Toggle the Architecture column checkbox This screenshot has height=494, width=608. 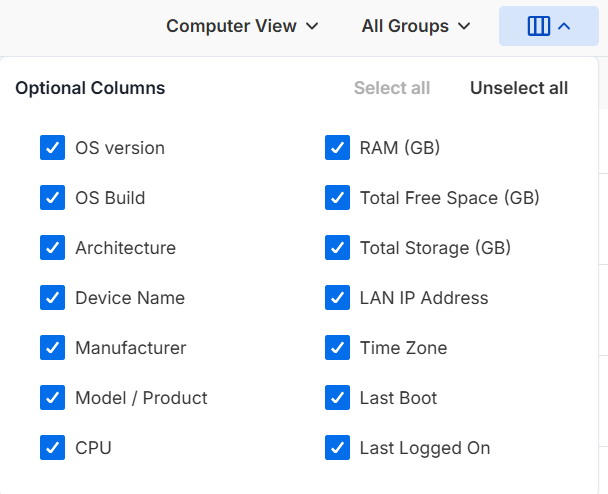(52, 247)
